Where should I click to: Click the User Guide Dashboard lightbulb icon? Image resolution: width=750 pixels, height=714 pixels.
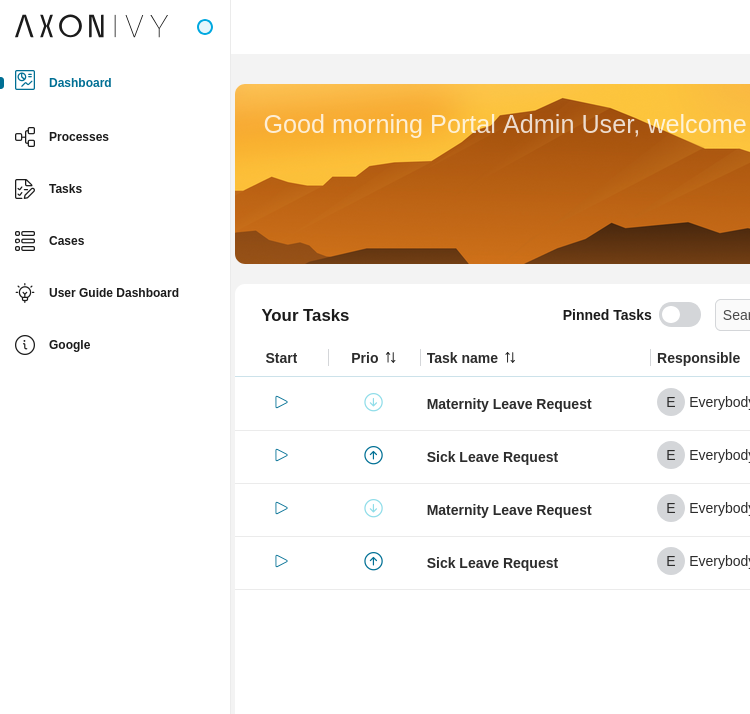tap(25, 293)
